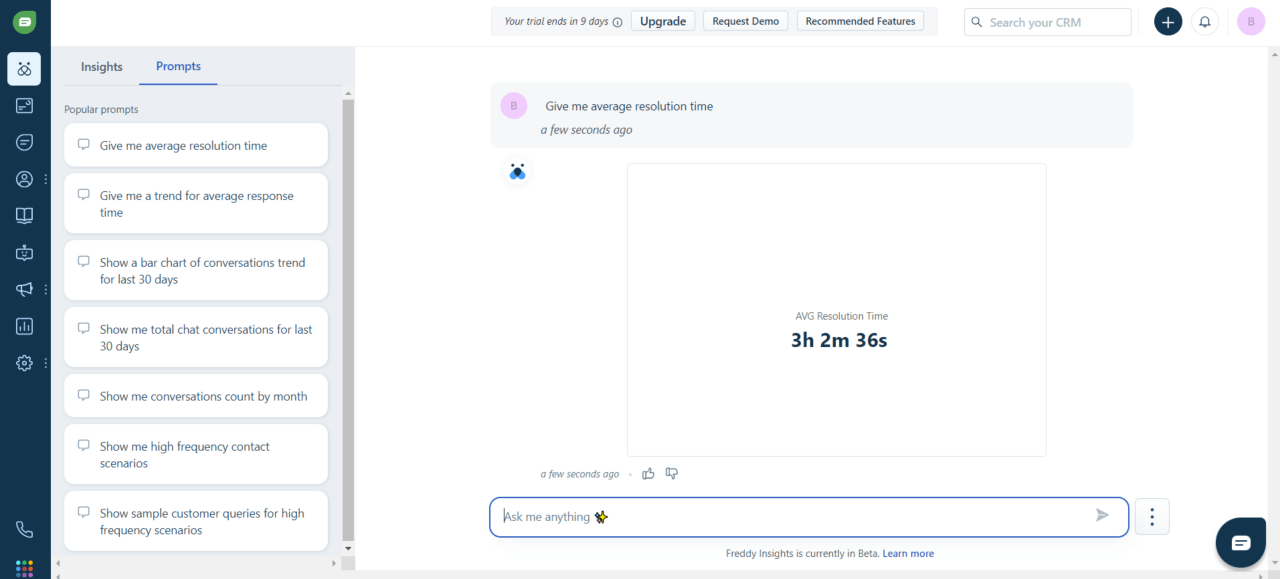Switch to the Insights tab

[102, 67]
